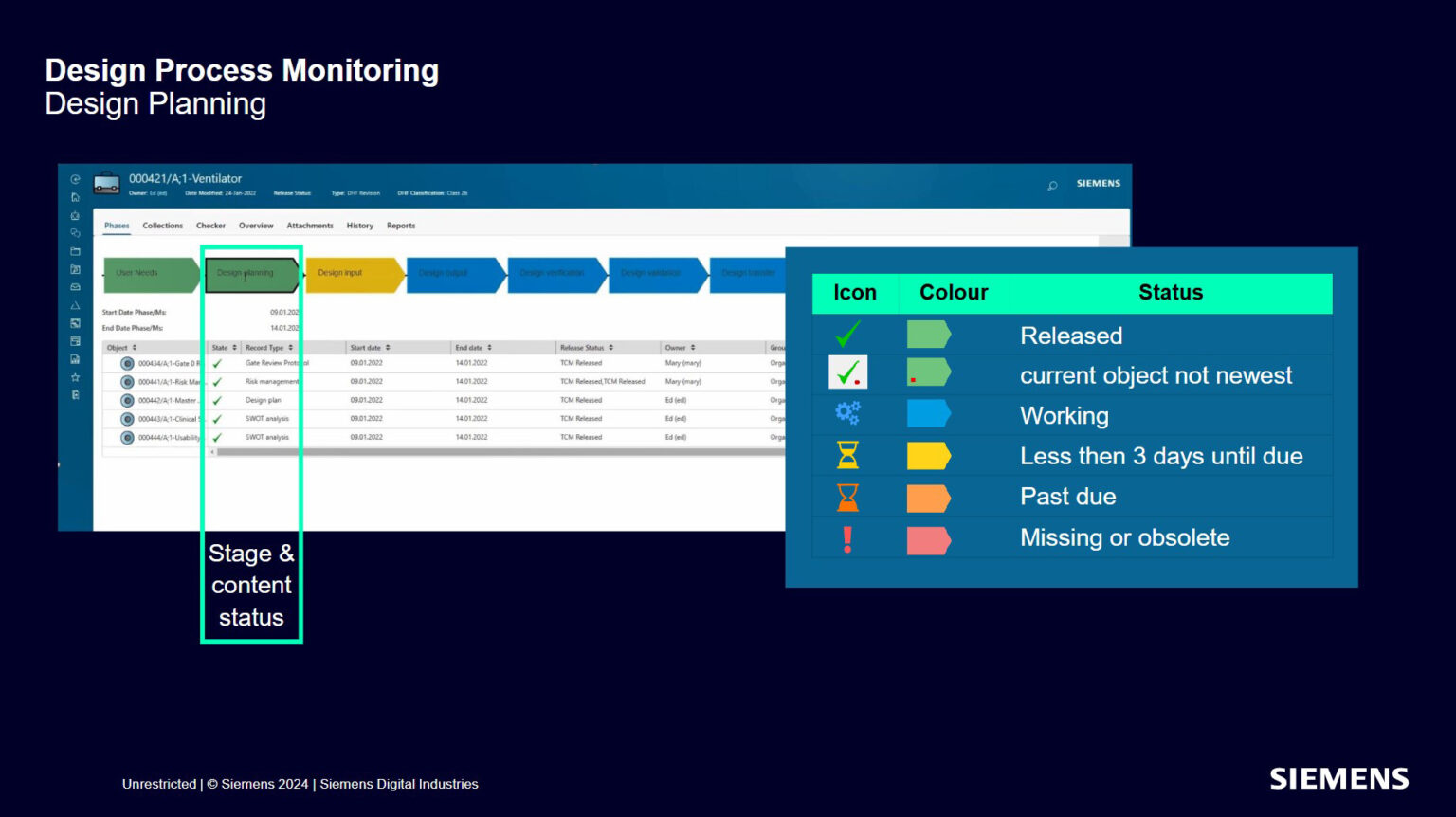Click the horizontal scrollbar below the object table
This screenshot has width=1456, height=817.
tap(474, 453)
